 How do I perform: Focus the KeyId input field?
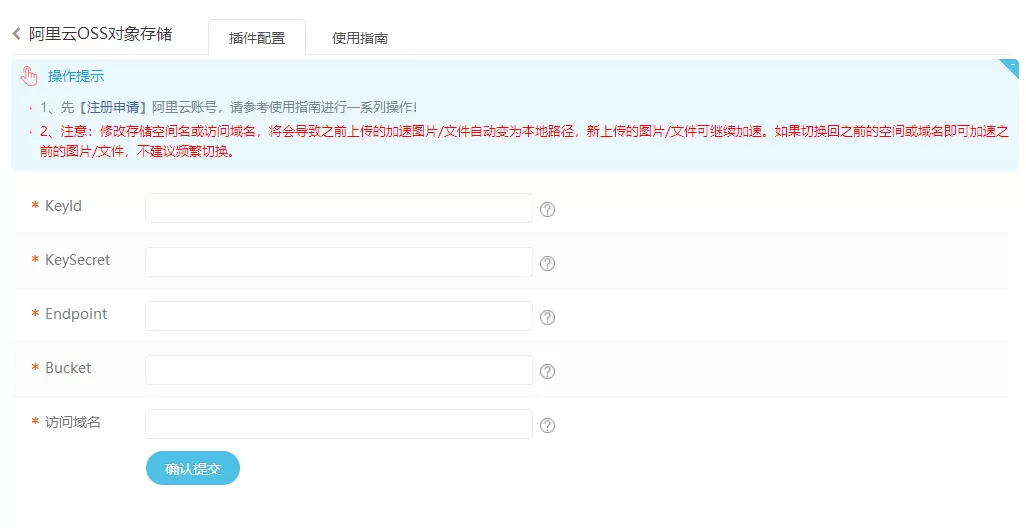click(339, 208)
